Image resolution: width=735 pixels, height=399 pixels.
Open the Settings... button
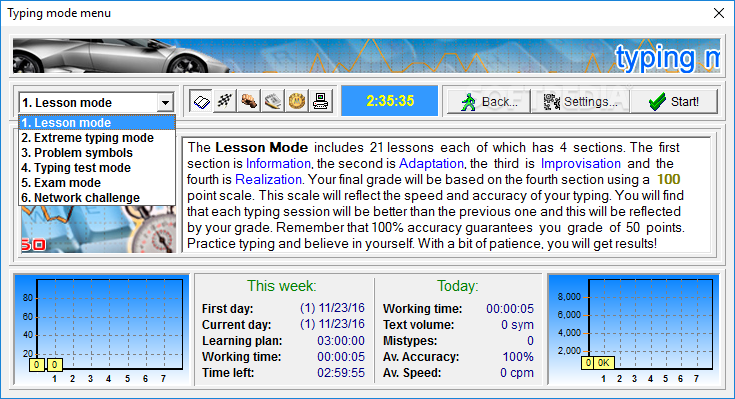pos(580,101)
